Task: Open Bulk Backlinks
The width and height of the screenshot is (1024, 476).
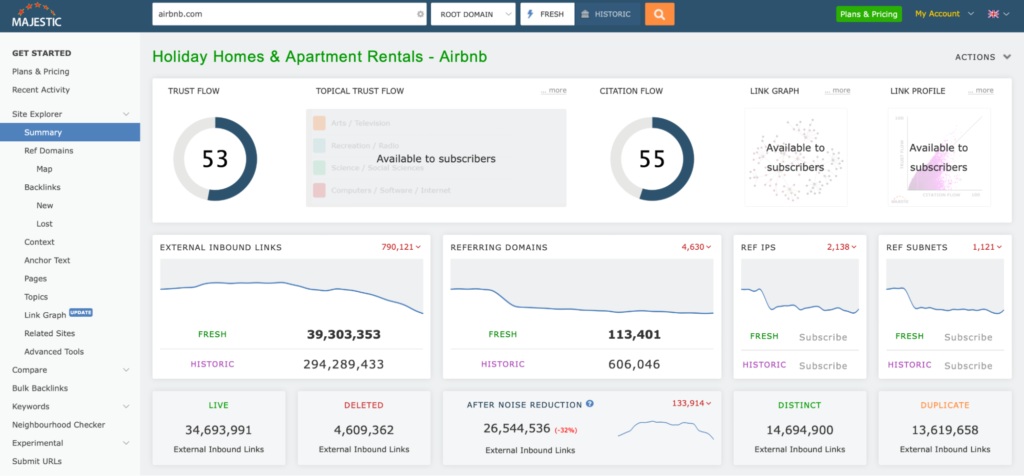Action: click(x=40, y=389)
